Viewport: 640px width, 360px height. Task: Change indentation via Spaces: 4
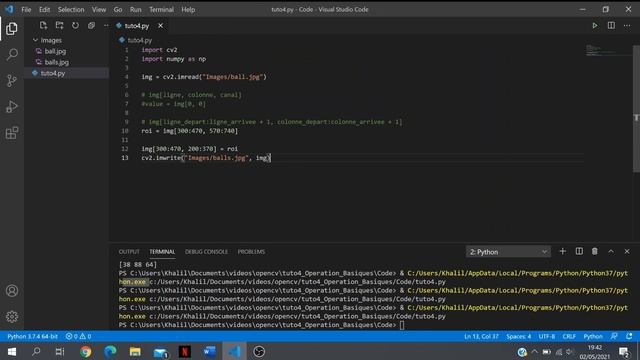519,336
